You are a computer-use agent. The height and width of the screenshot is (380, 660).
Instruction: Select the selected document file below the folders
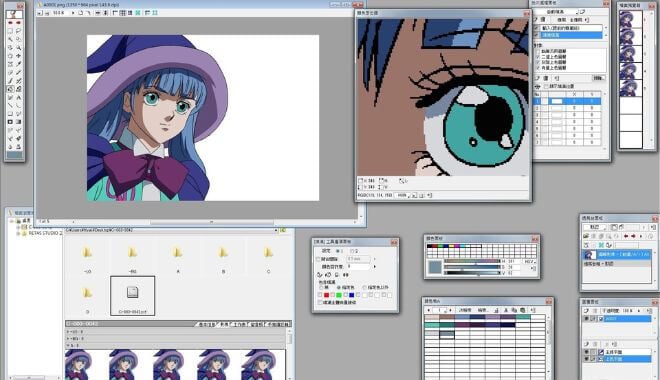(133, 296)
